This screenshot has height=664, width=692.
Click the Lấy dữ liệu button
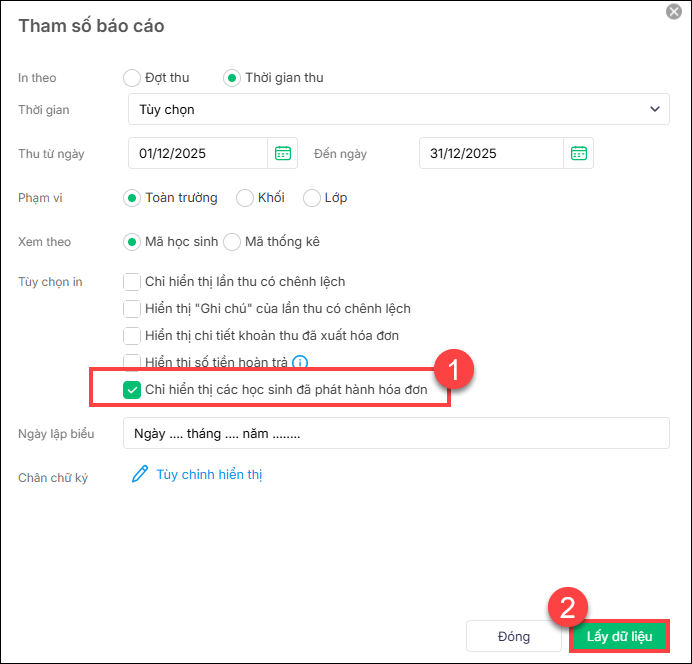tap(618, 636)
